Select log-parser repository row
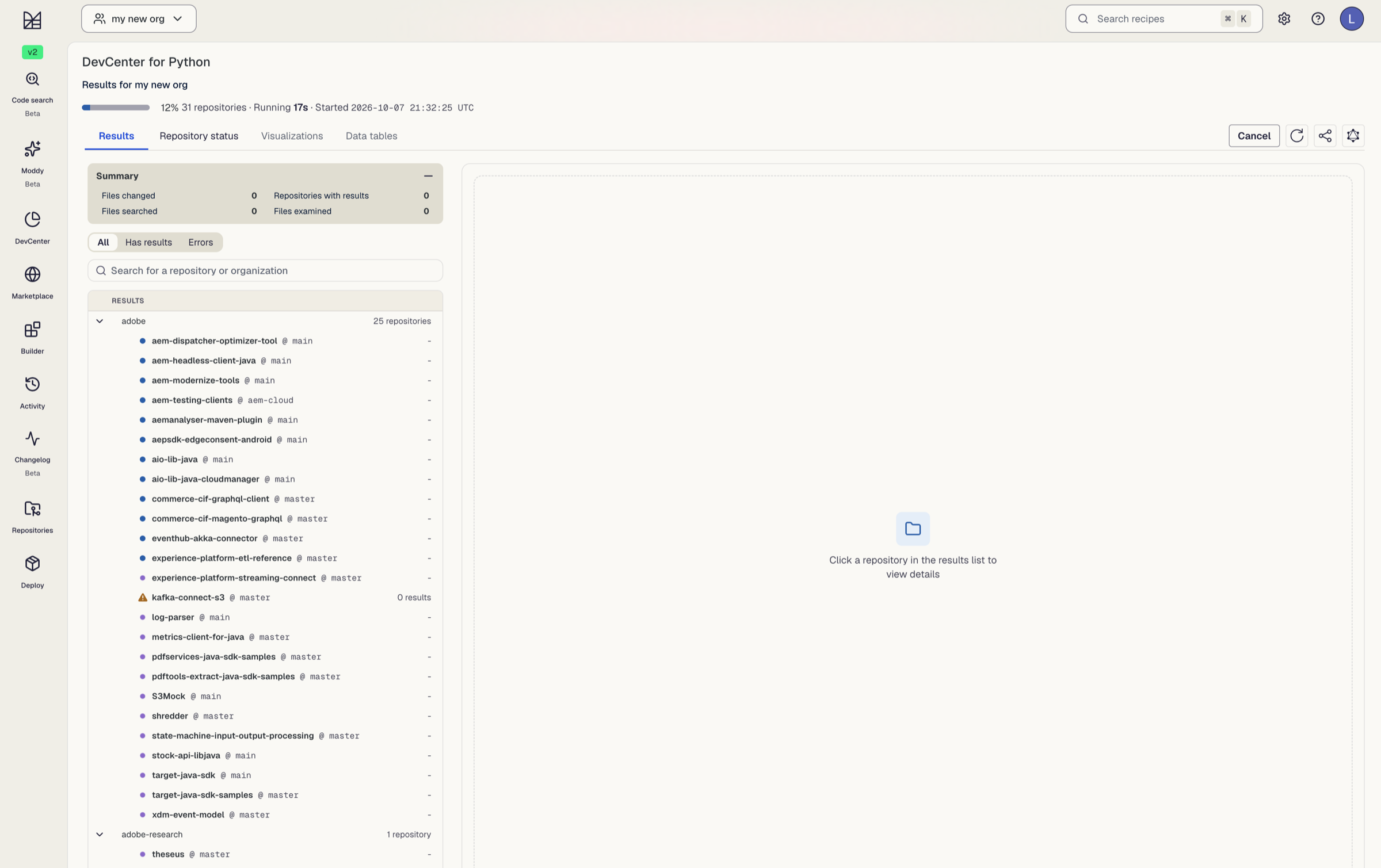Image resolution: width=1381 pixels, height=868 pixels. coord(265,617)
